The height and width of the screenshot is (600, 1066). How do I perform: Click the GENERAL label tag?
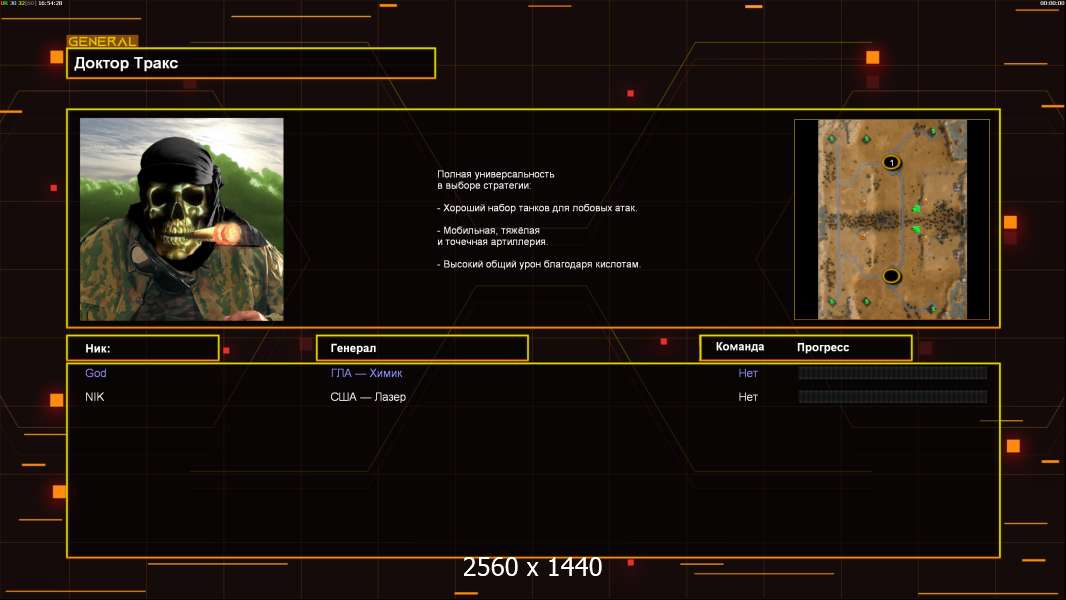[103, 41]
